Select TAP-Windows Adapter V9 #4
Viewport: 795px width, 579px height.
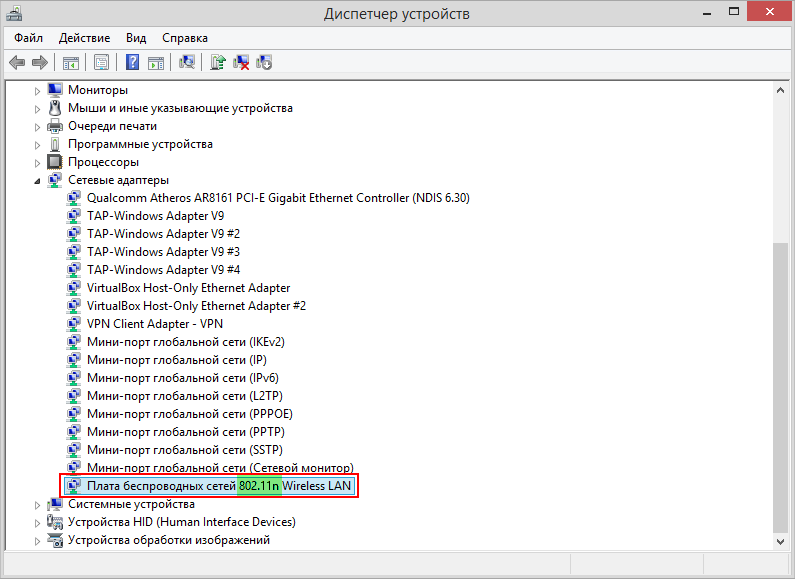(x=163, y=270)
